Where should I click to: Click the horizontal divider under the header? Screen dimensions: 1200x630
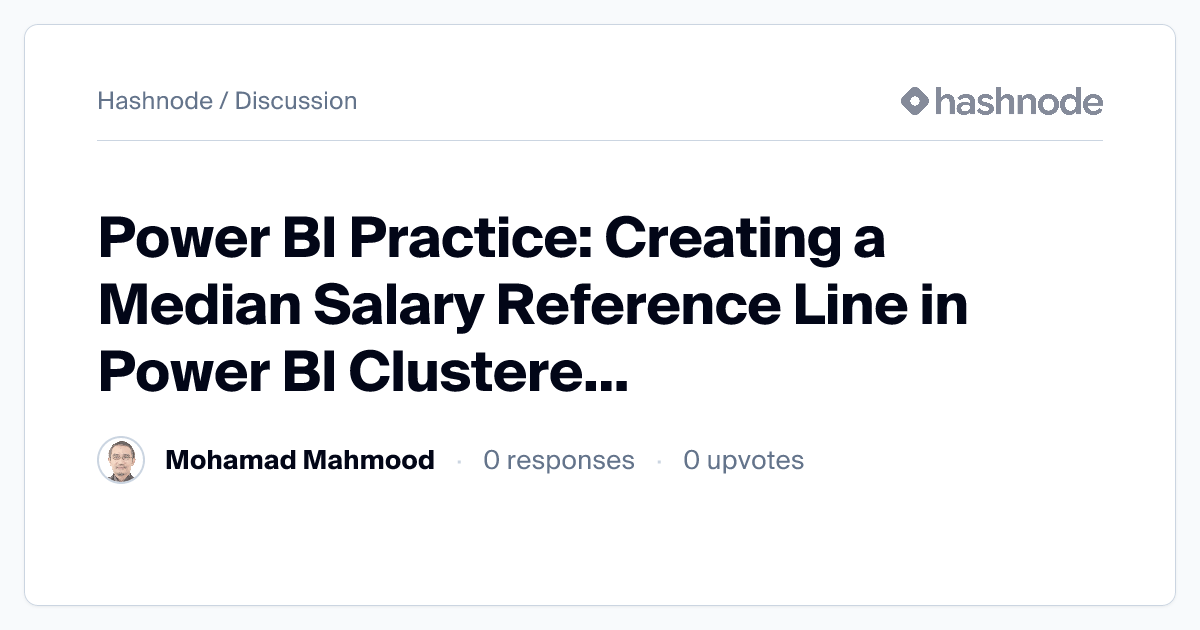pyautogui.click(x=600, y=141)
